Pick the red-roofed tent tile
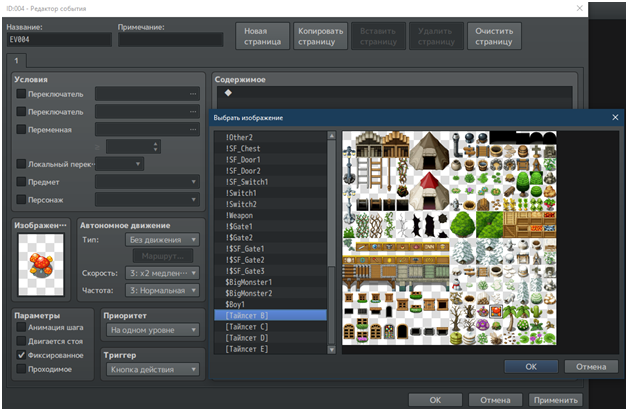 (429, 191)
